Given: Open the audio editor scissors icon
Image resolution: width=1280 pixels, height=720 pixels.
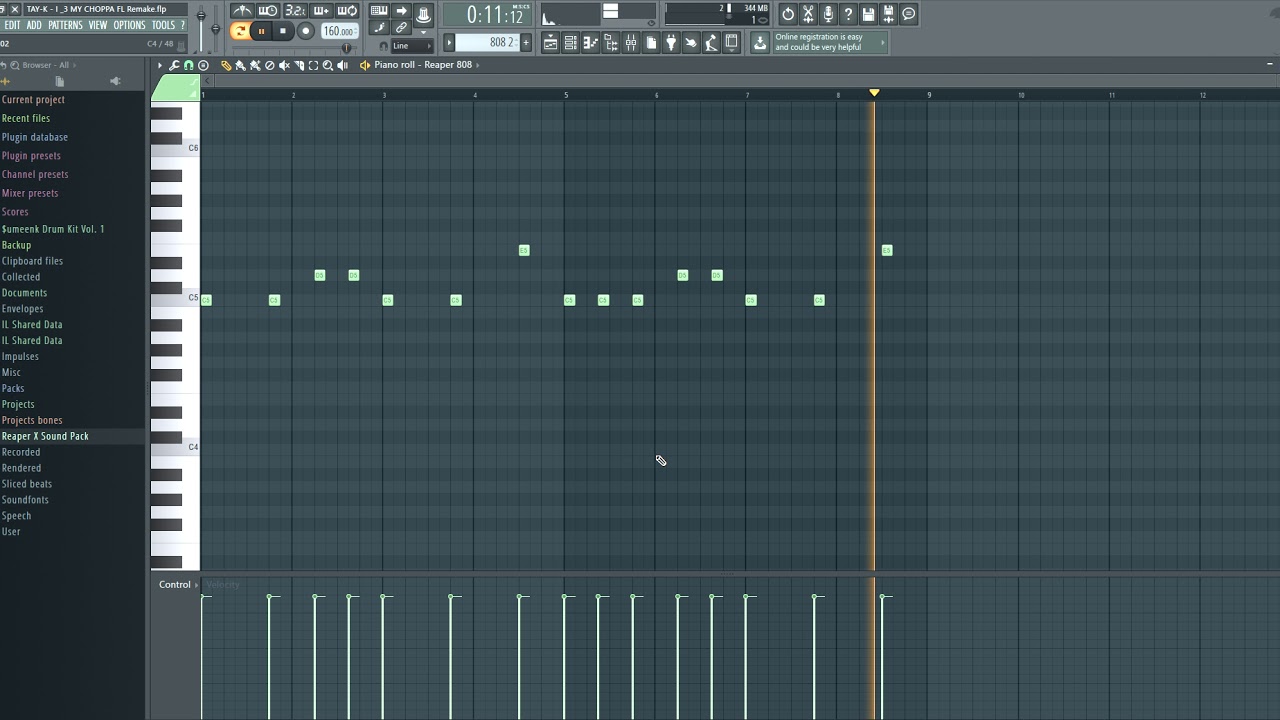Looking at the screenshot, I should (x=808, y=14).
